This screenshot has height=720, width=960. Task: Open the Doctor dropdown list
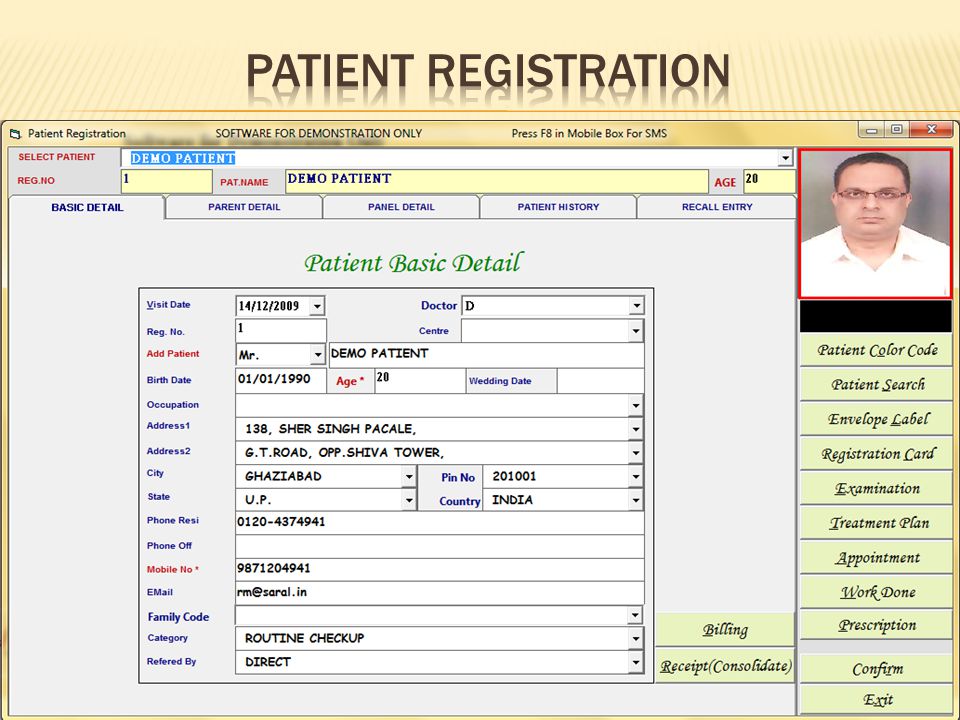[636, 306]
